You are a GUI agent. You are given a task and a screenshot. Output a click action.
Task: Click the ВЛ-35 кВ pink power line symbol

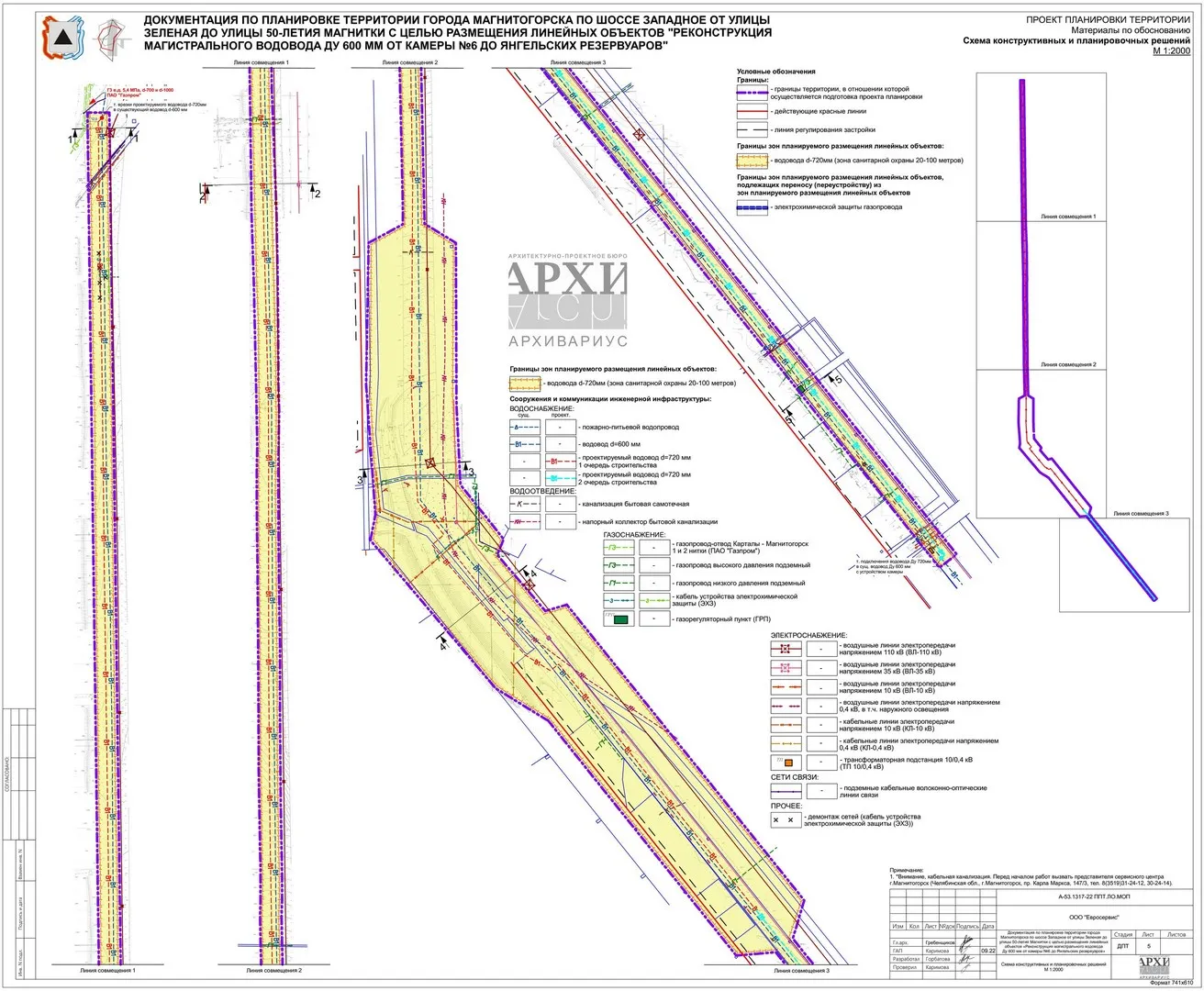[x=786, y=667]
